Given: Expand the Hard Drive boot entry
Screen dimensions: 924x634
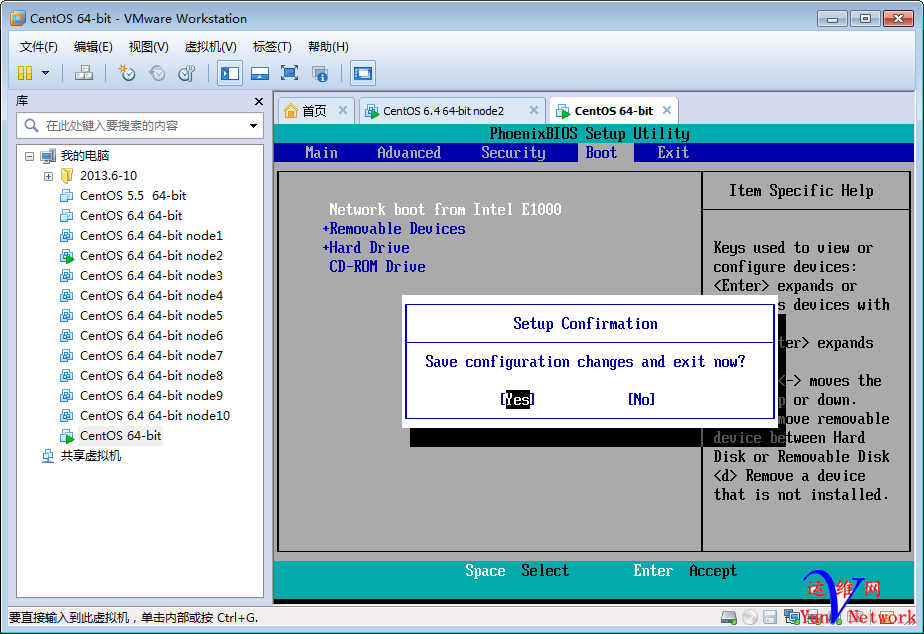Looking at the screenshot, I should pyautogui.click(x=366, y=247).
